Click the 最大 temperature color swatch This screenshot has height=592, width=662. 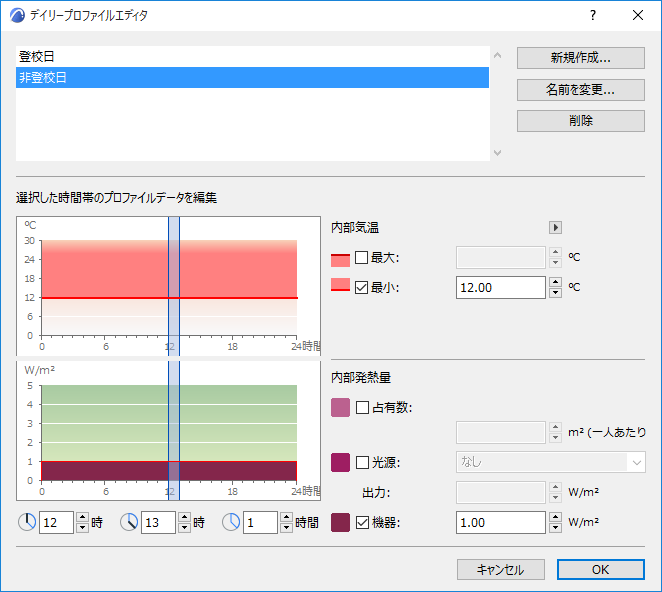340,259
